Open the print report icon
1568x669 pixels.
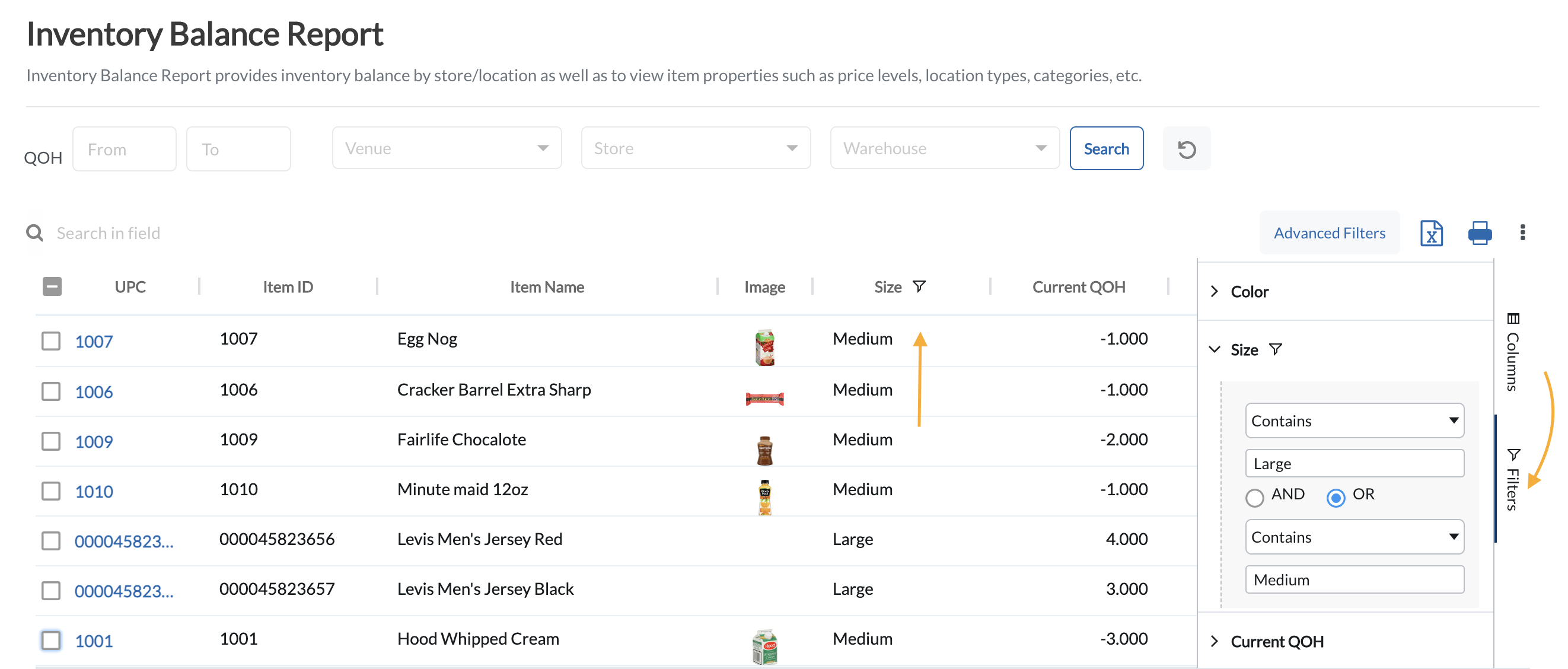1479,232
